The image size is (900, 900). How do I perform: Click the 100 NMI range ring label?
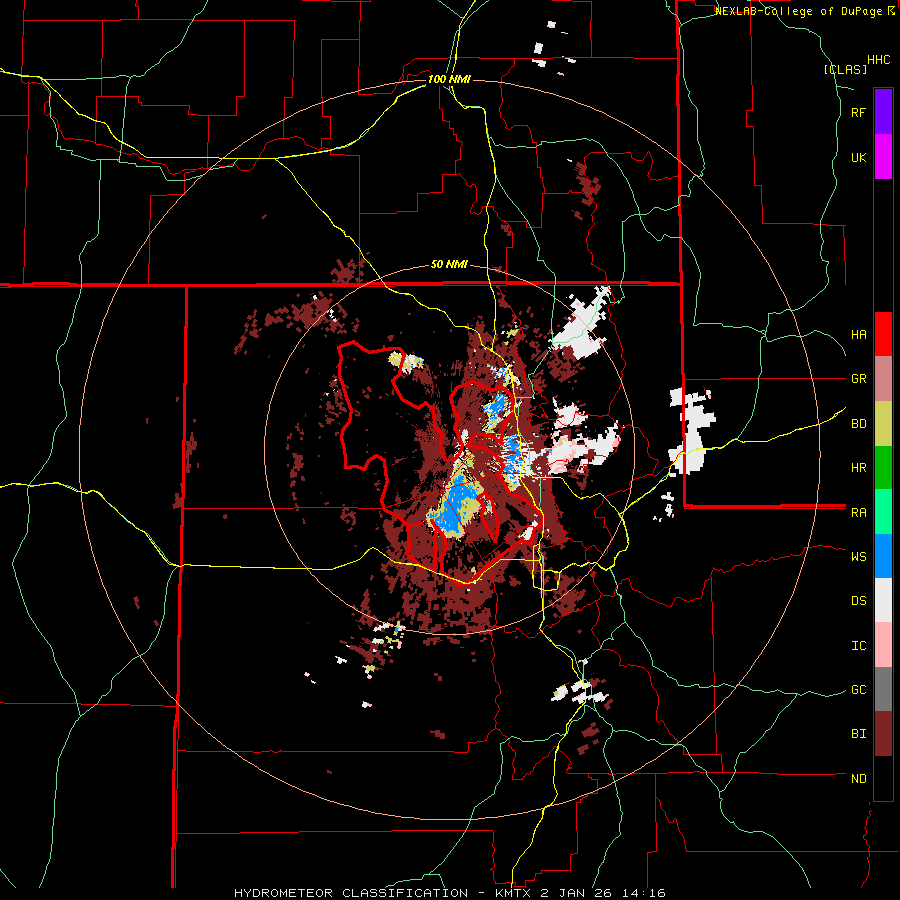pos(449,79)
